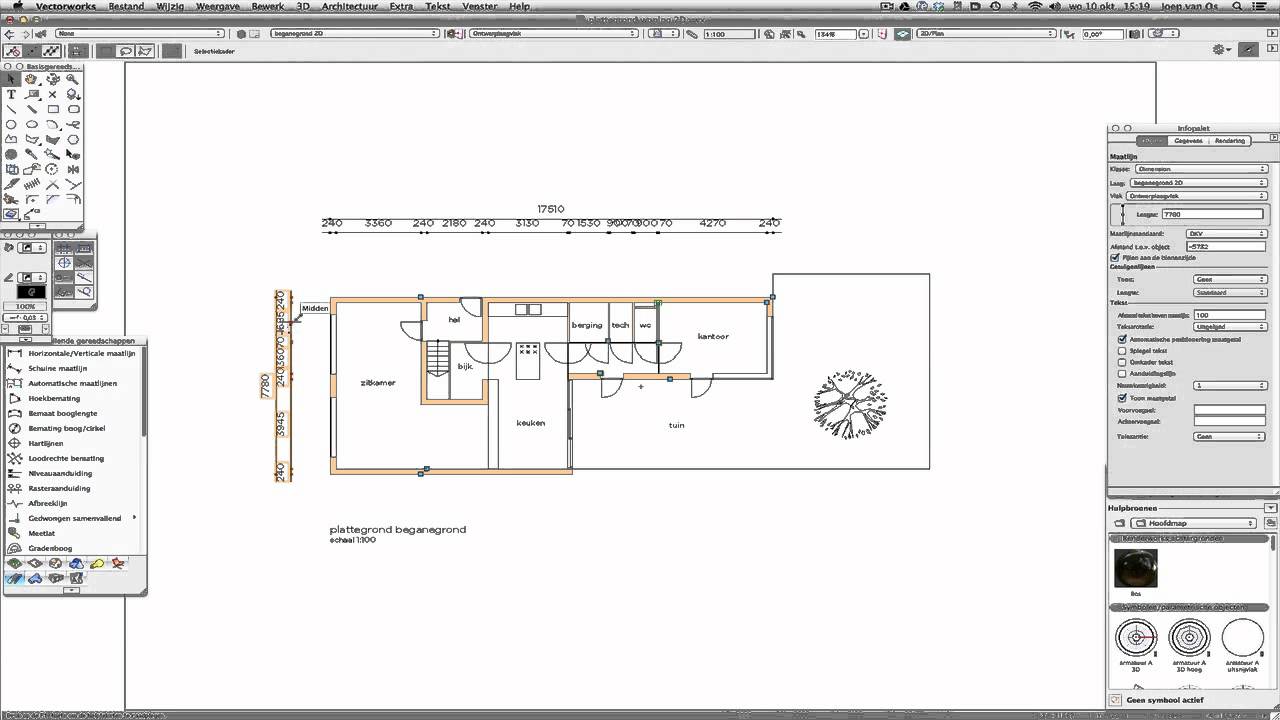
Task: Select the Gradenboog protractor tool
Action: [x=50, y=548]
